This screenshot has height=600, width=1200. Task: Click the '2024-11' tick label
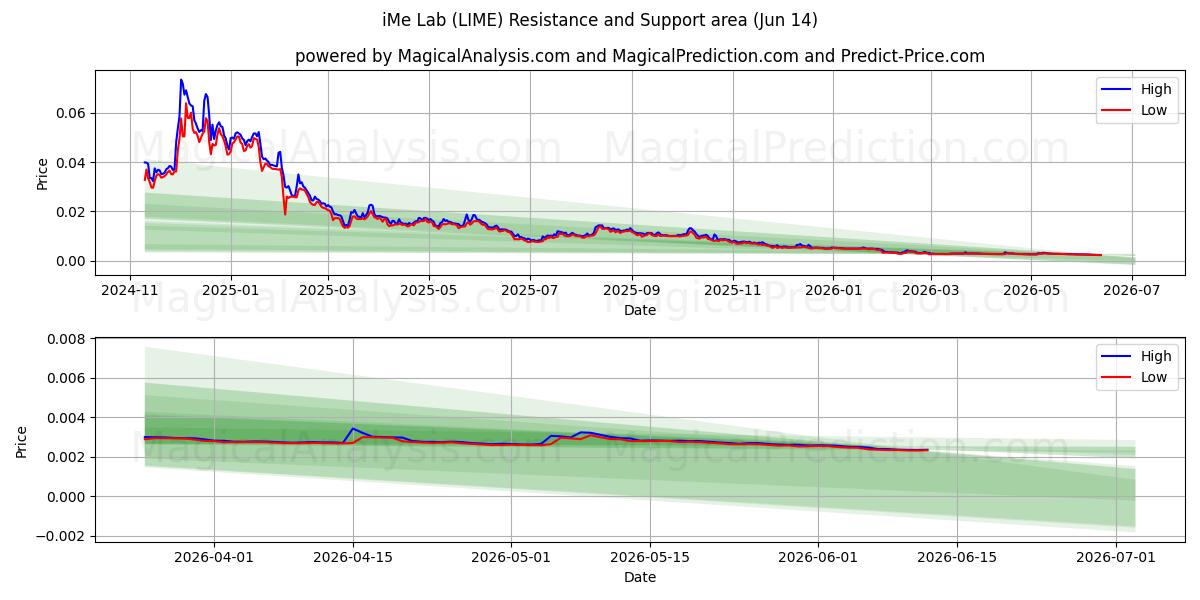130,290
